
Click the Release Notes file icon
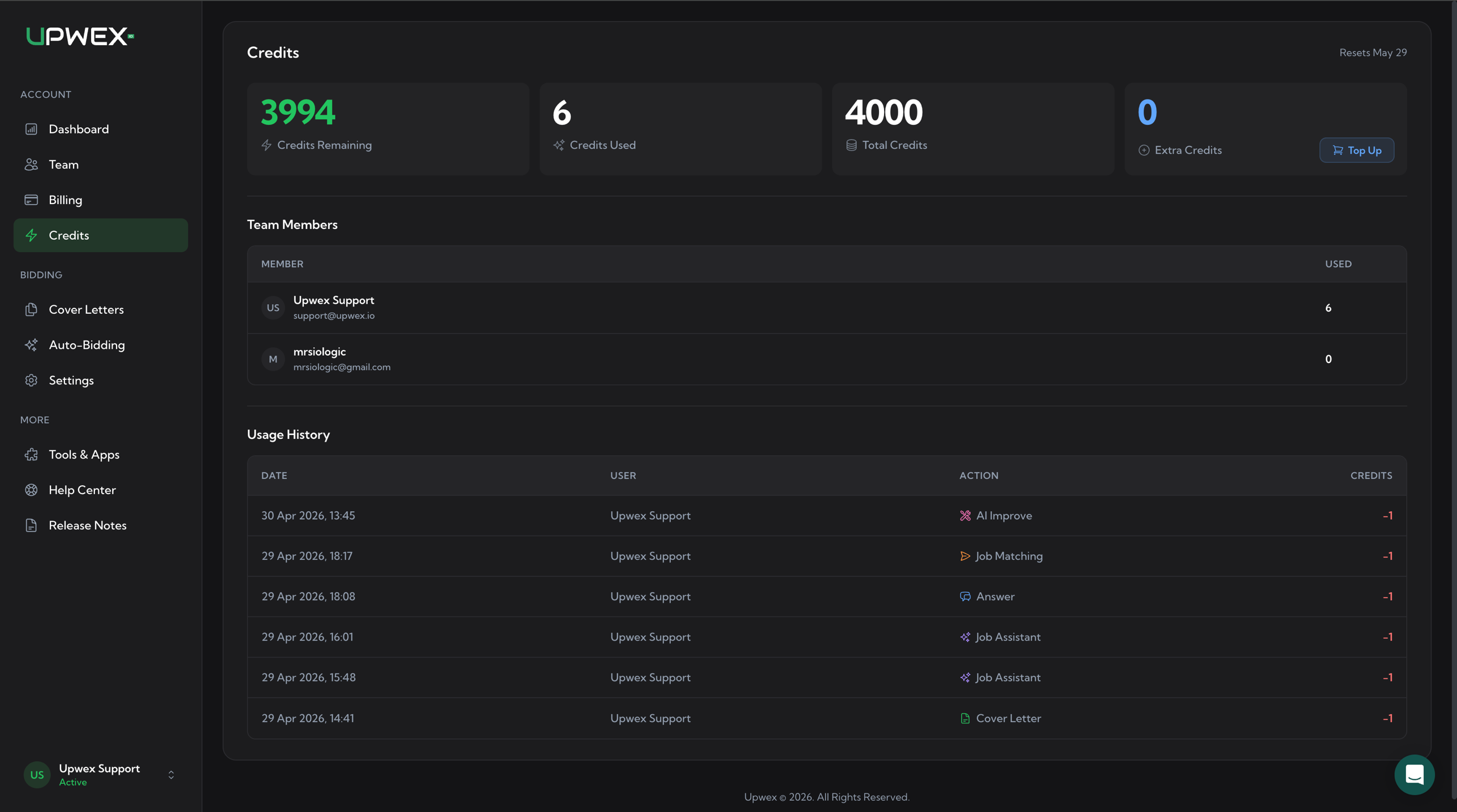[31, 525]
